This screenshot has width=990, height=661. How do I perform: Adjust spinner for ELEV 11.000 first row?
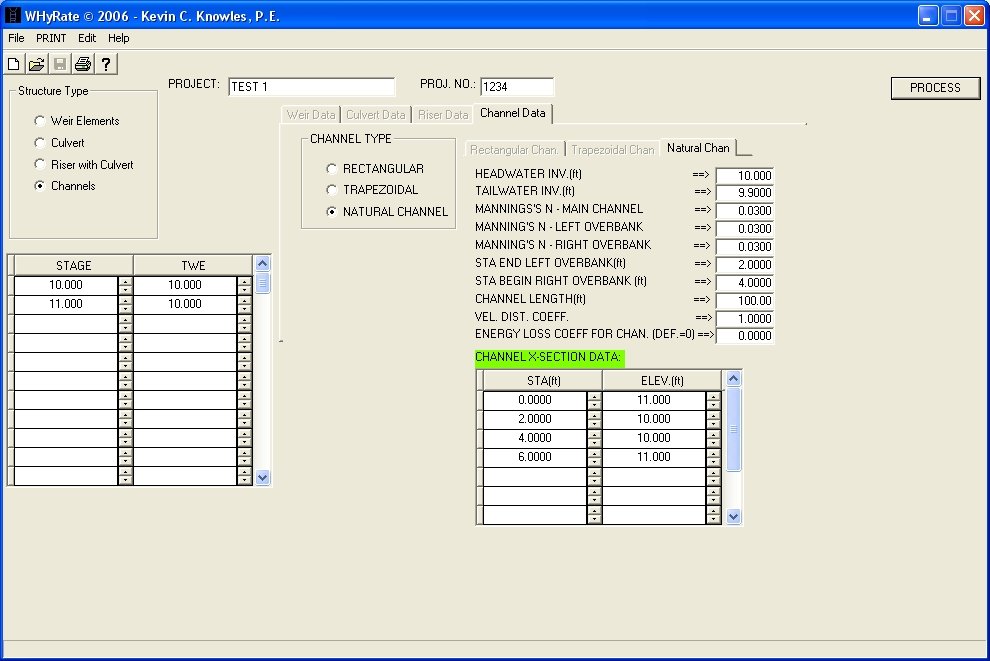coord(713,400)
